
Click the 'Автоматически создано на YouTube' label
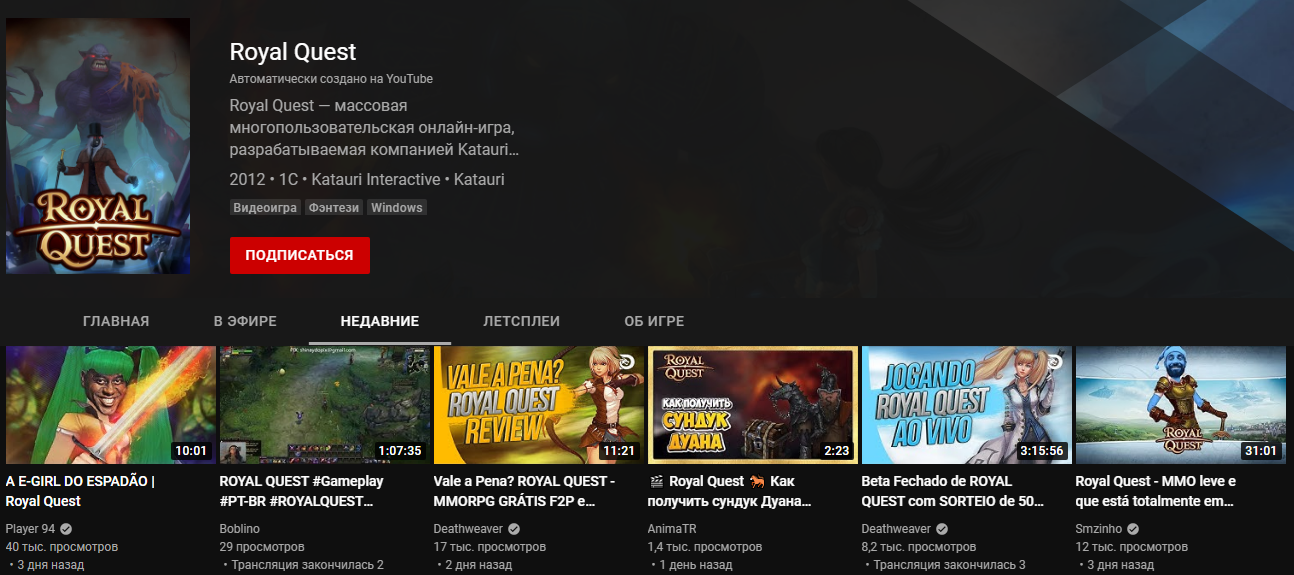[x=331, y=79]
